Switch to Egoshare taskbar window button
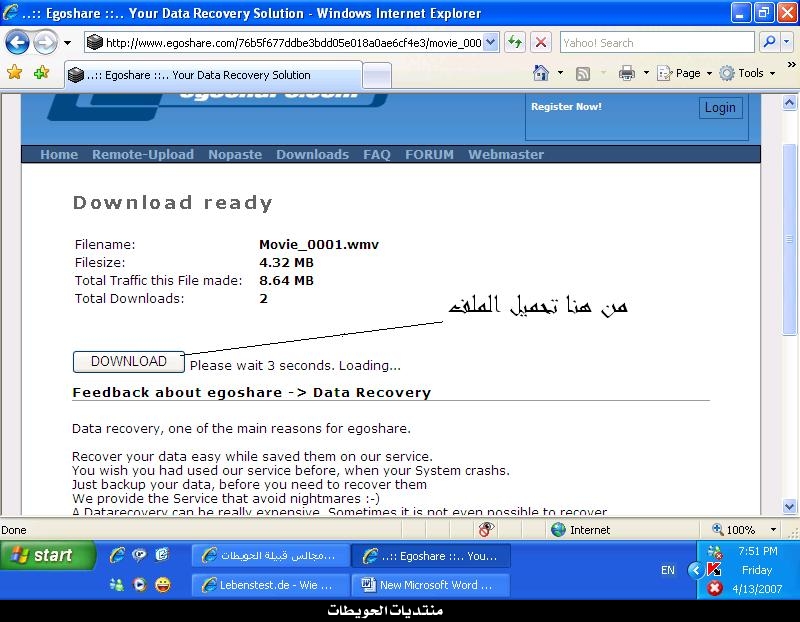800x622 pixels. (431, 555)
